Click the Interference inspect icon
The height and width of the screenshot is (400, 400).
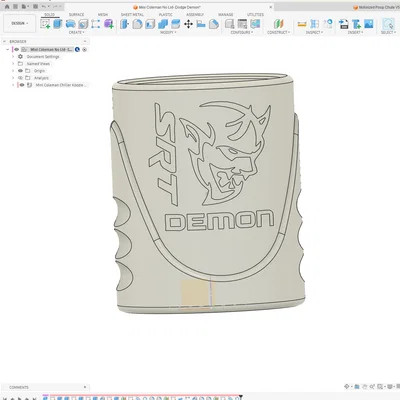click(314, 24)
